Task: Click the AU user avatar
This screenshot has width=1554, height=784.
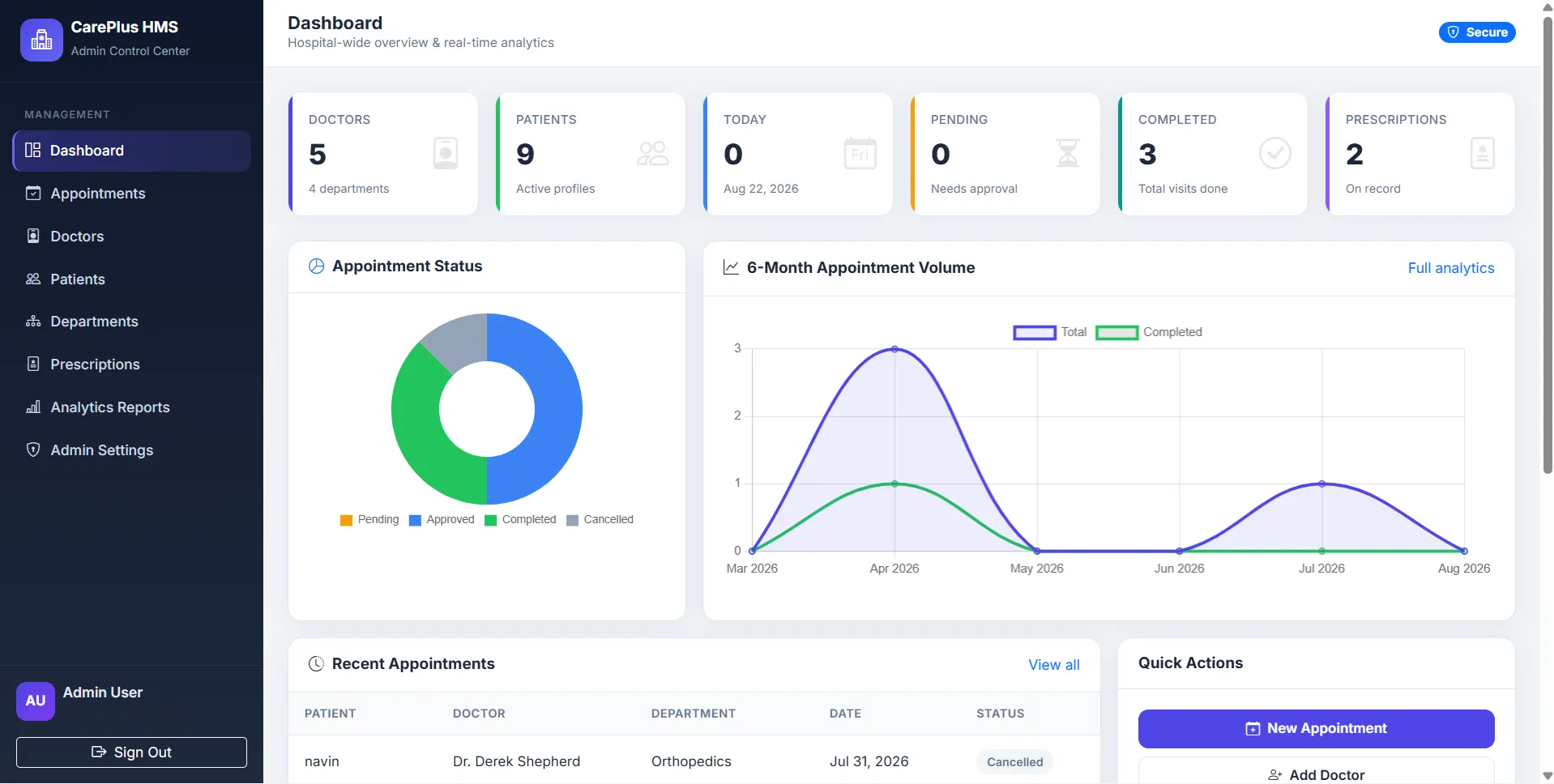Action: click(36, 701)
